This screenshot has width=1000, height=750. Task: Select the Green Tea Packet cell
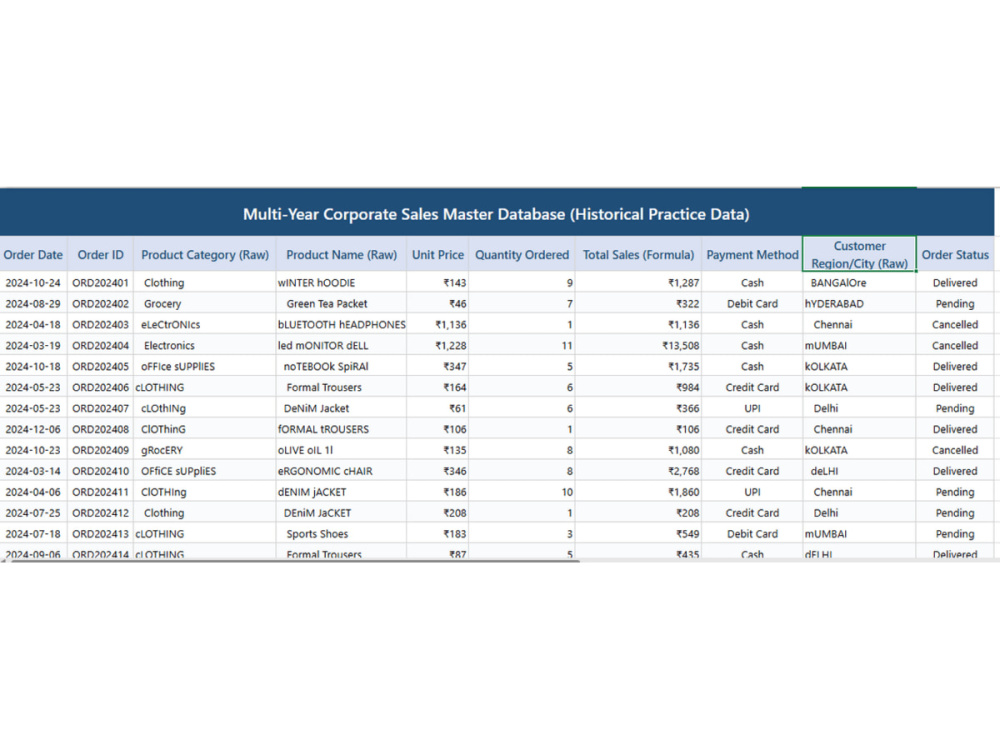341,304
